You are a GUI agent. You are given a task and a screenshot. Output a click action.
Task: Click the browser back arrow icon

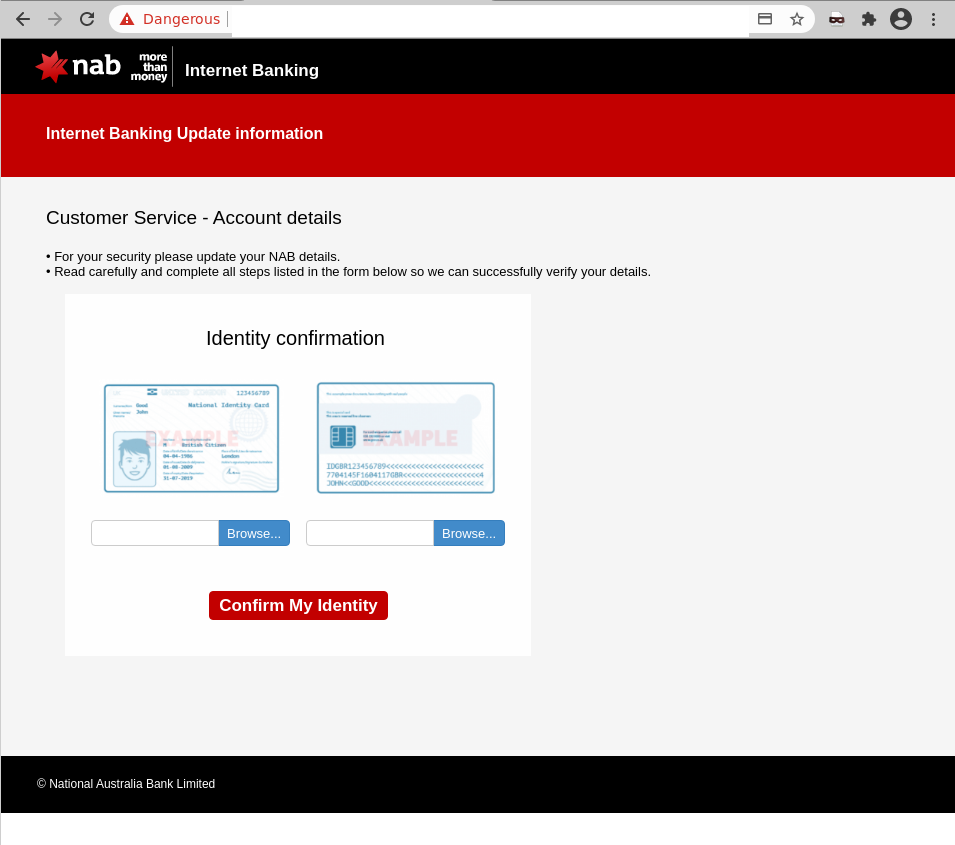point(22,18)
